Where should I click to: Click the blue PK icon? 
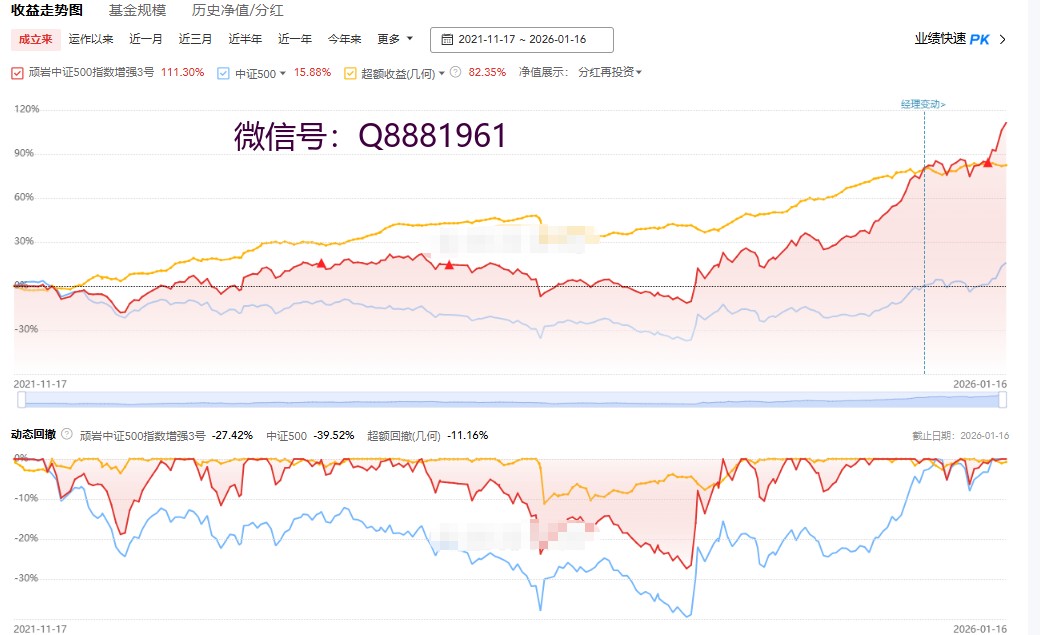979,39
